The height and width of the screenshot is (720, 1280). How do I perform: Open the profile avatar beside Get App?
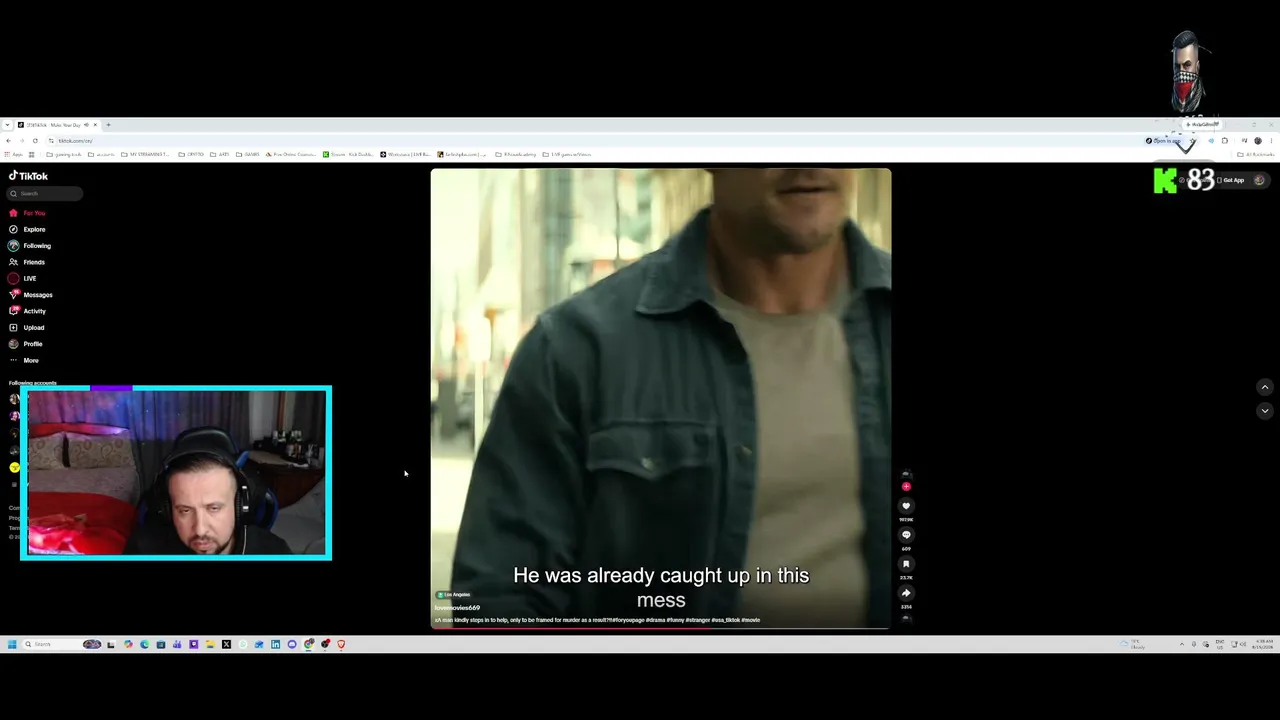1259,180
